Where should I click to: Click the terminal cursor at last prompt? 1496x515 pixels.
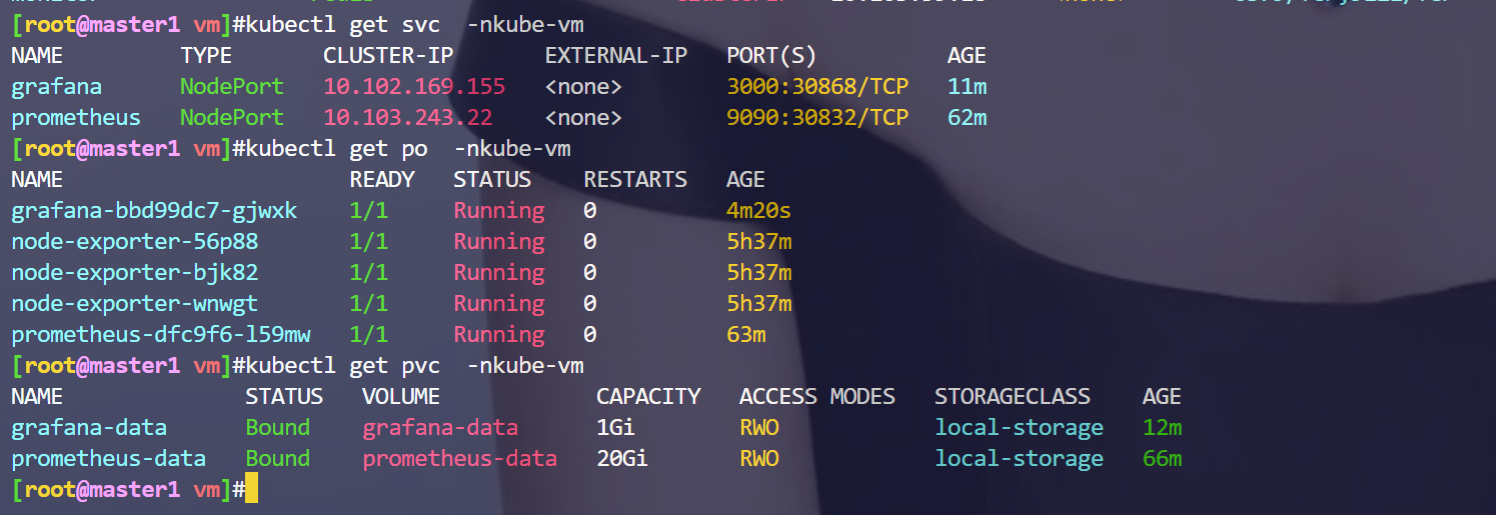251,490
